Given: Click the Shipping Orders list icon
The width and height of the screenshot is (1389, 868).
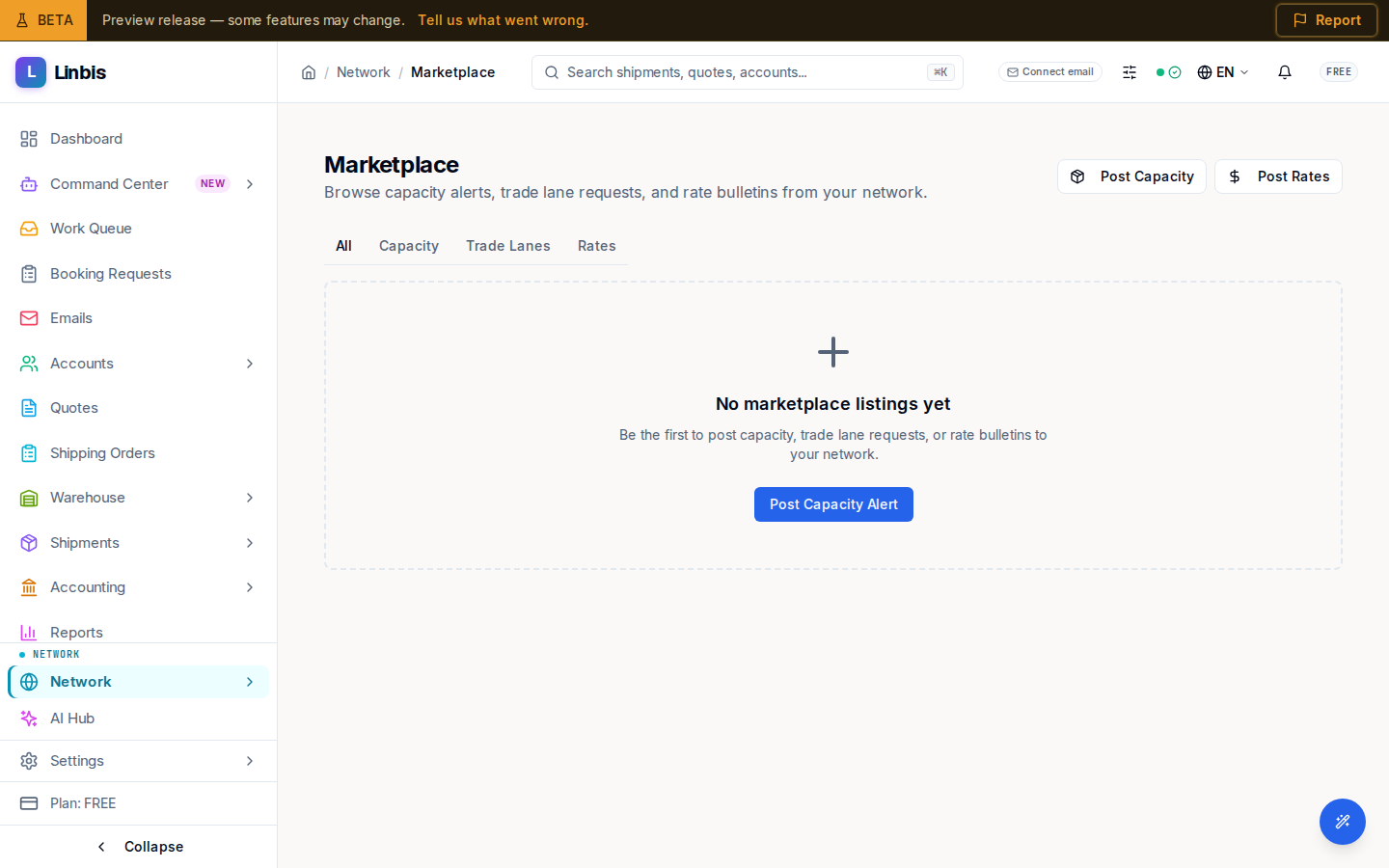Looking at the screenshot, I should [x=29, y=453].
